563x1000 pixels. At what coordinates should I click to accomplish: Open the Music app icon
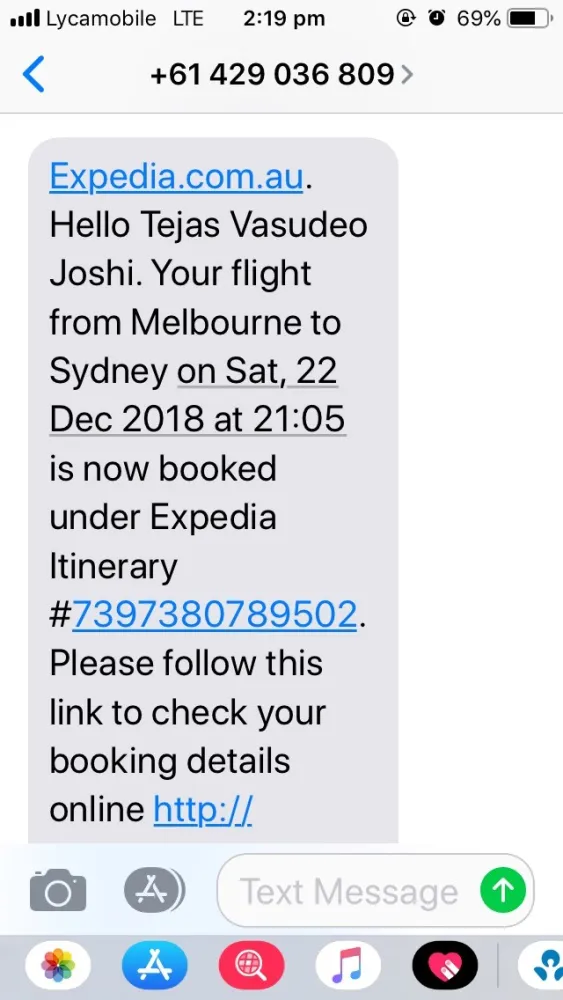coord(348,965)
